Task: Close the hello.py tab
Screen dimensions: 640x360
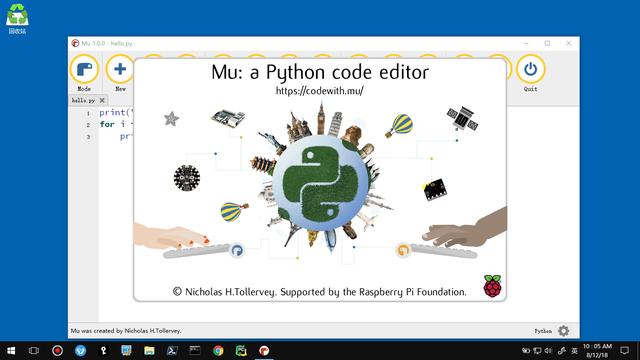Action: (x=102, y=100)
